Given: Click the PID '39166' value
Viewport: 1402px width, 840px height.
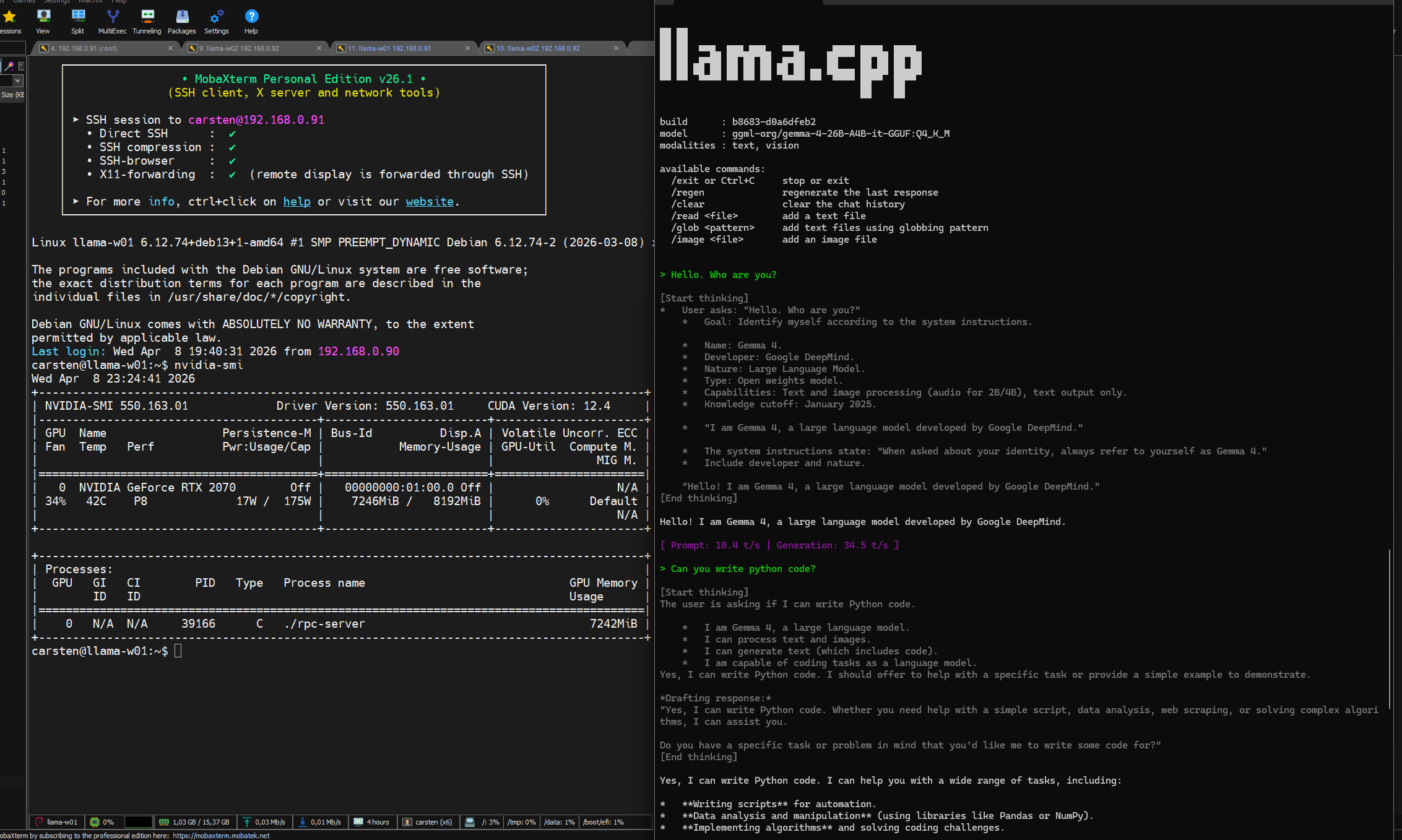Looking at the screenshot, I should (x=198, y=624).
